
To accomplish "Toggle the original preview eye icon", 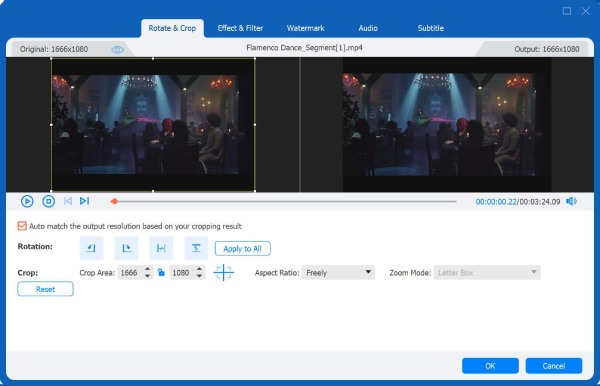I will pyautogui.click(x=117, y=50).
